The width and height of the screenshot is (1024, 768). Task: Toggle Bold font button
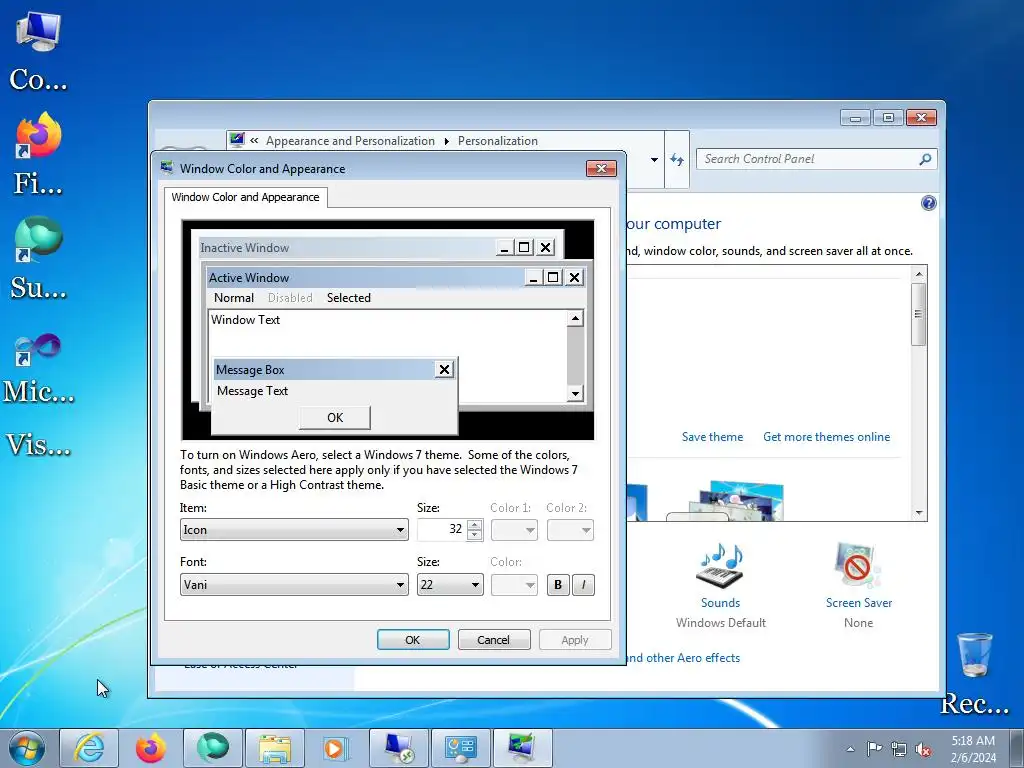pyautogui.click(x=558, y=584)
